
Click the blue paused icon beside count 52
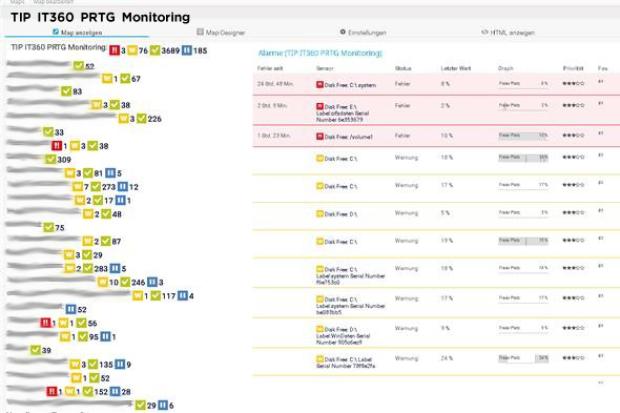pos(71,309)
